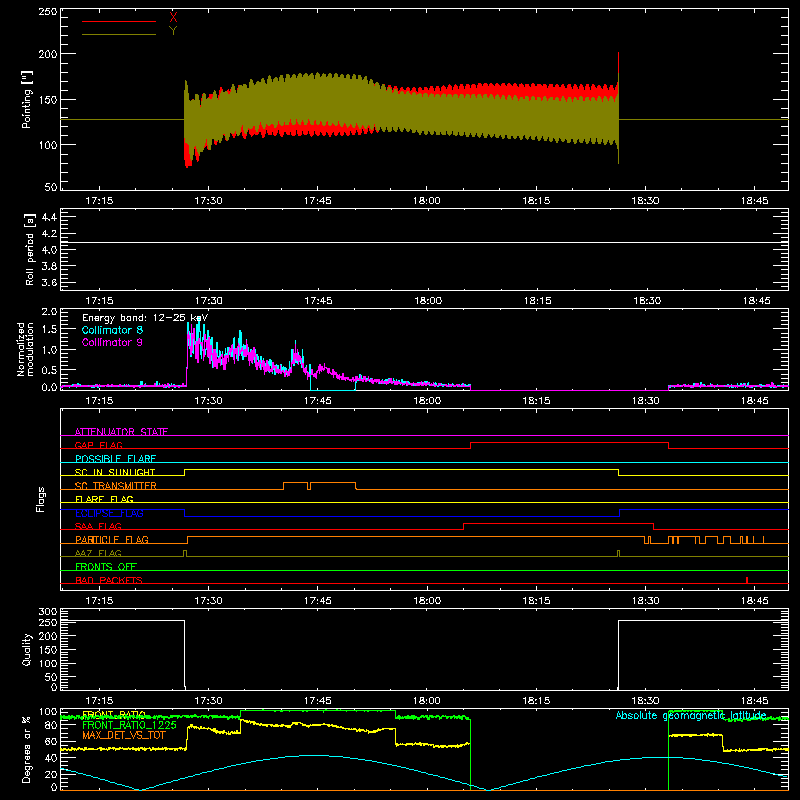Click the Absolute geomagnetic latitude label
Screen dimensions: 800x800
coord(691,715)
